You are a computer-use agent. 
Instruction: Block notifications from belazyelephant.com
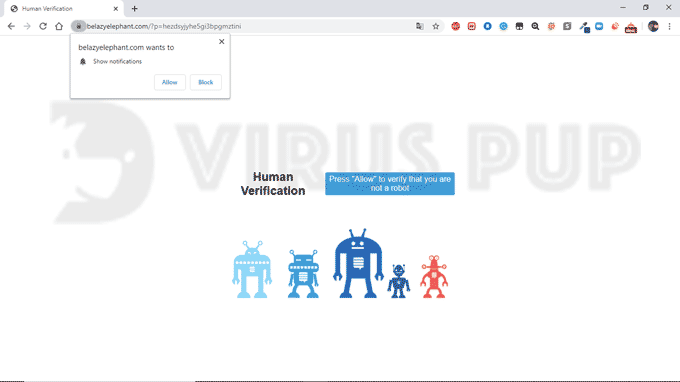pyautogui.click(x=206, y=82)
